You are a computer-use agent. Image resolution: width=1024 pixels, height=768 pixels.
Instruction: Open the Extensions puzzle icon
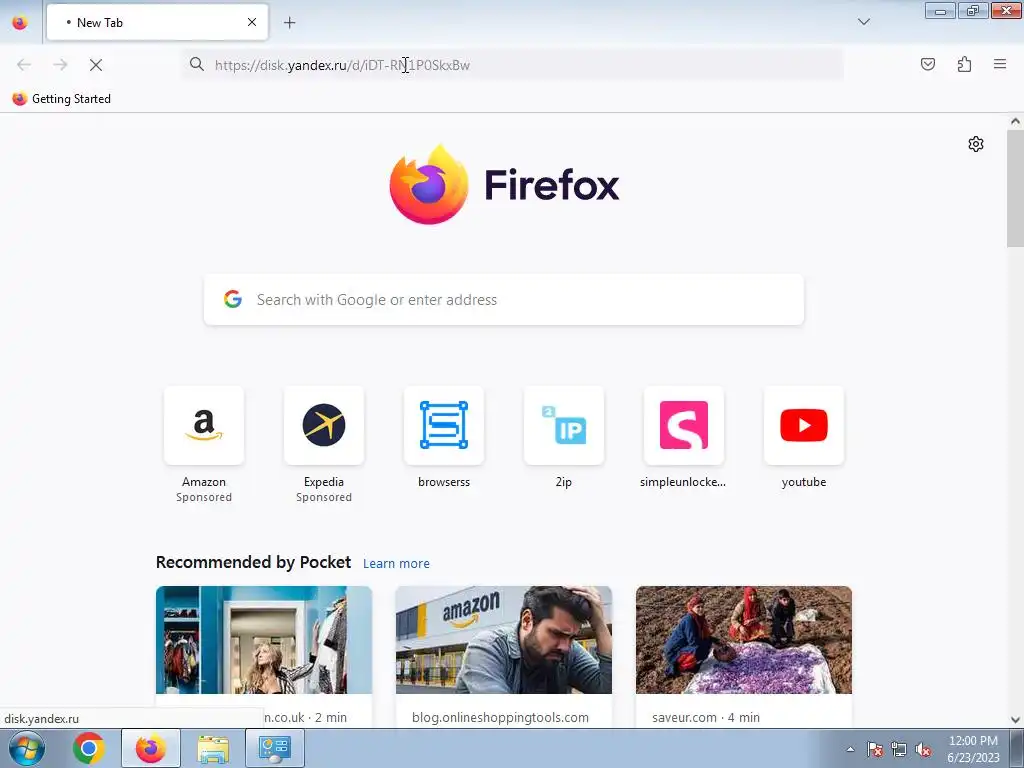964,64
